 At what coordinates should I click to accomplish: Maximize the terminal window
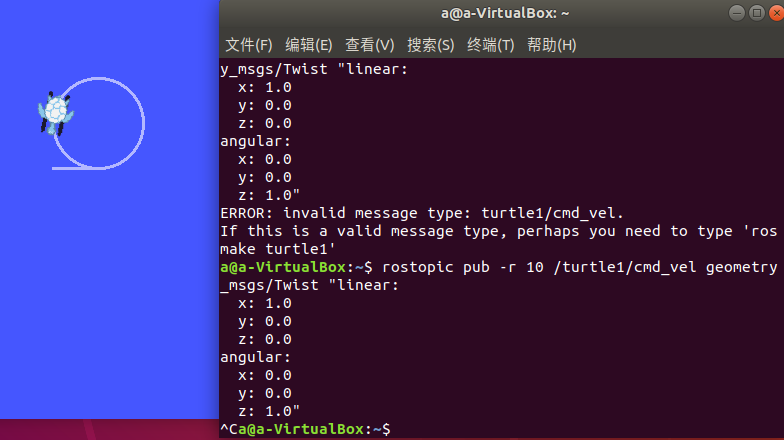click(x=756, y=13)
